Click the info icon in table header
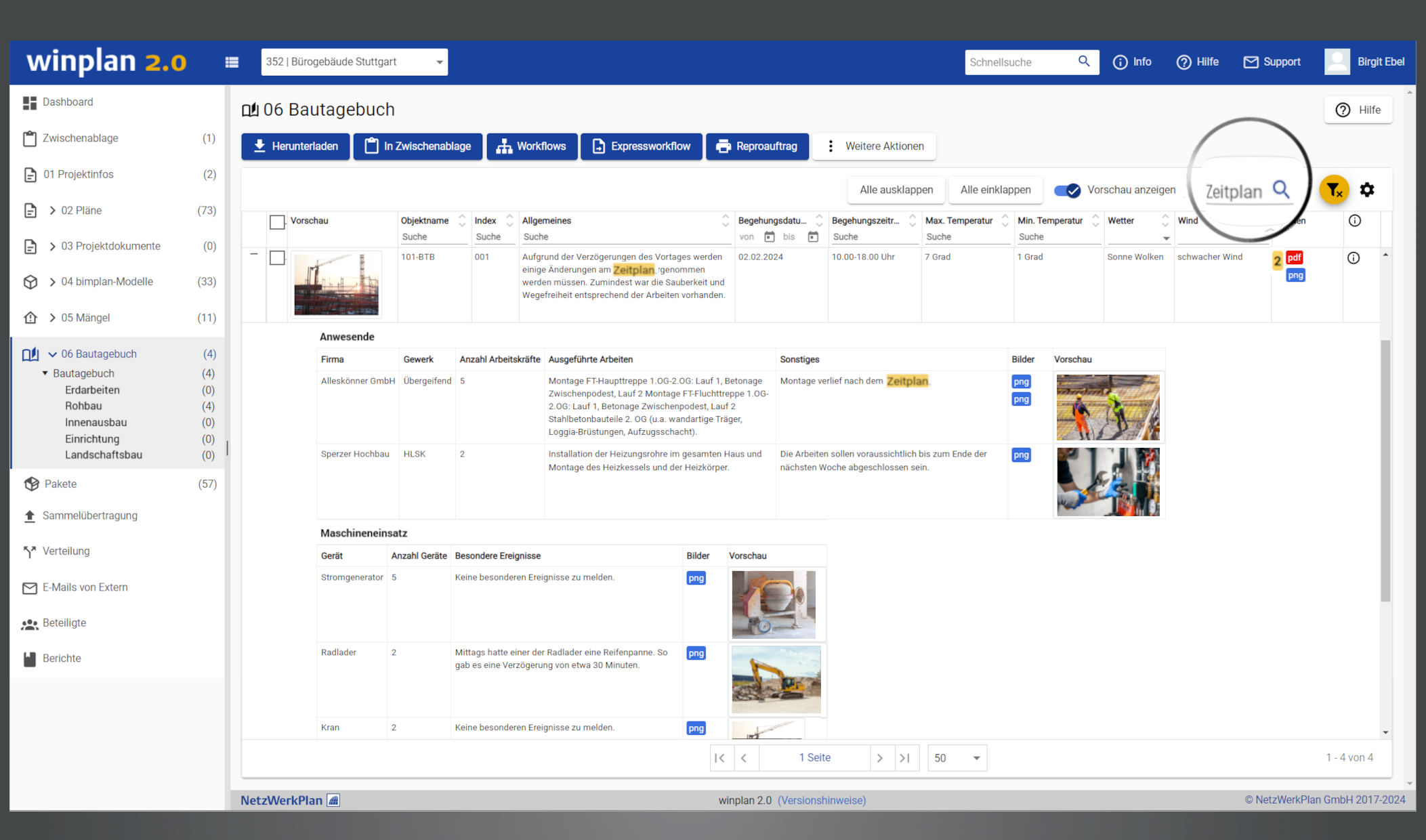The width and height of the screenshot is (1426, 840). tap(1355, 221)
